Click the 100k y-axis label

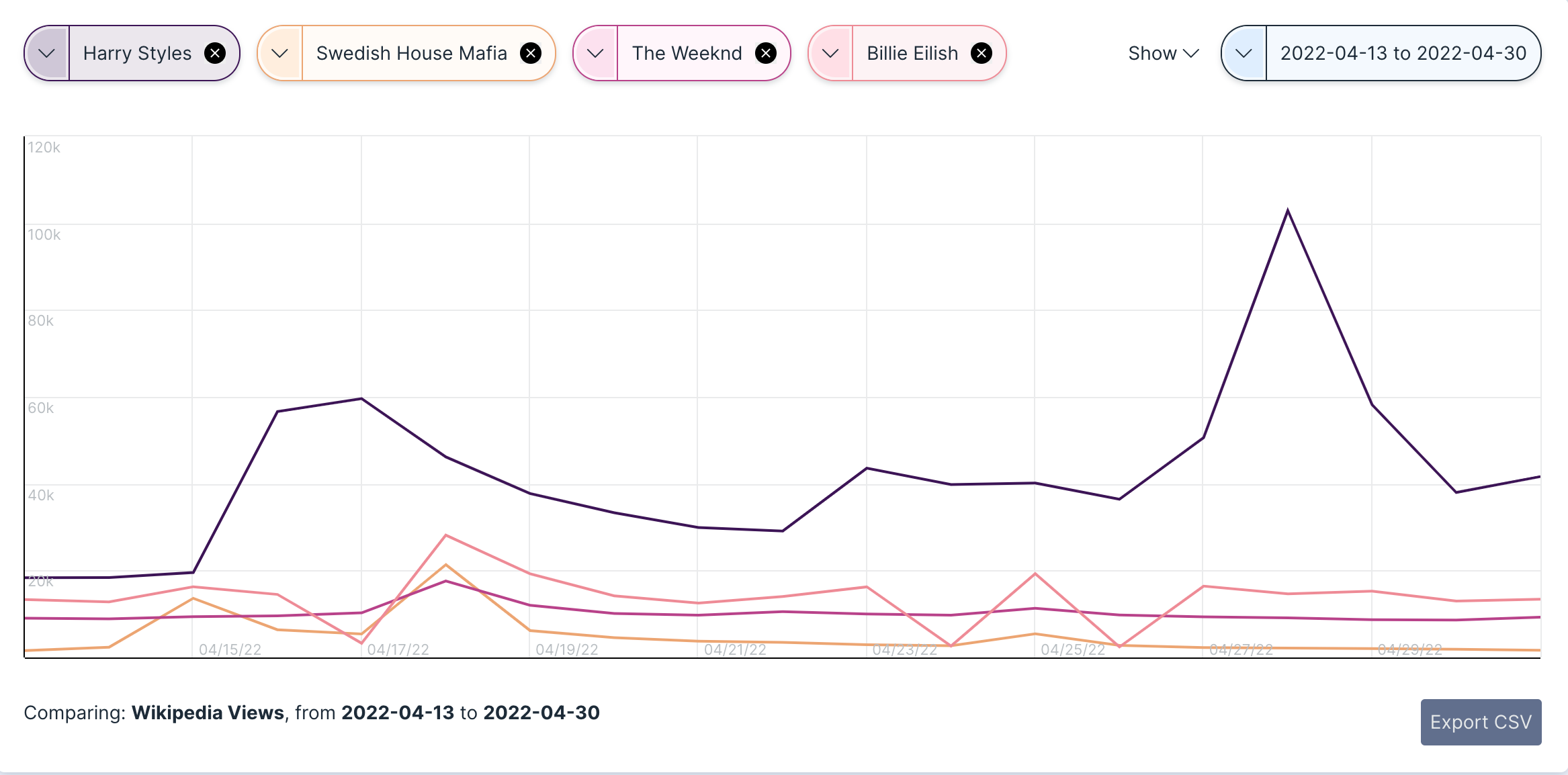coord(44,234)
